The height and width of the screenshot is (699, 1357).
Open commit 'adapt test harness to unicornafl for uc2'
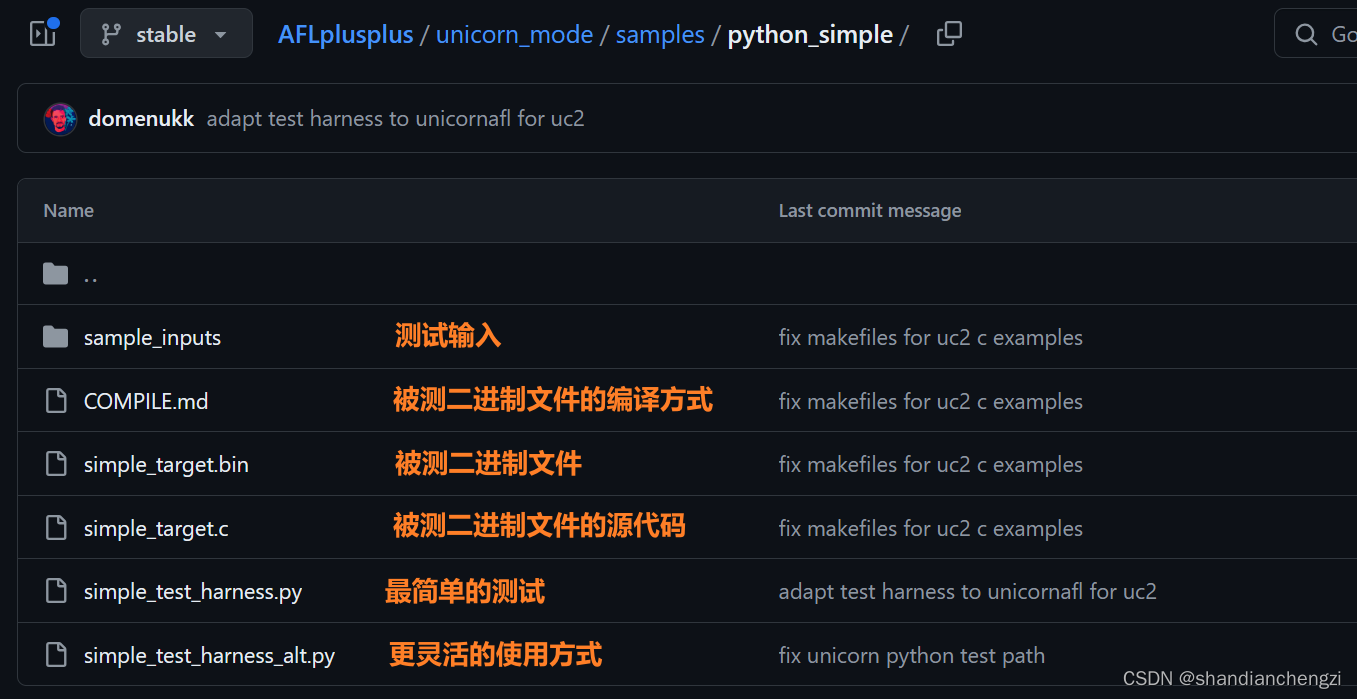[395, 118]
